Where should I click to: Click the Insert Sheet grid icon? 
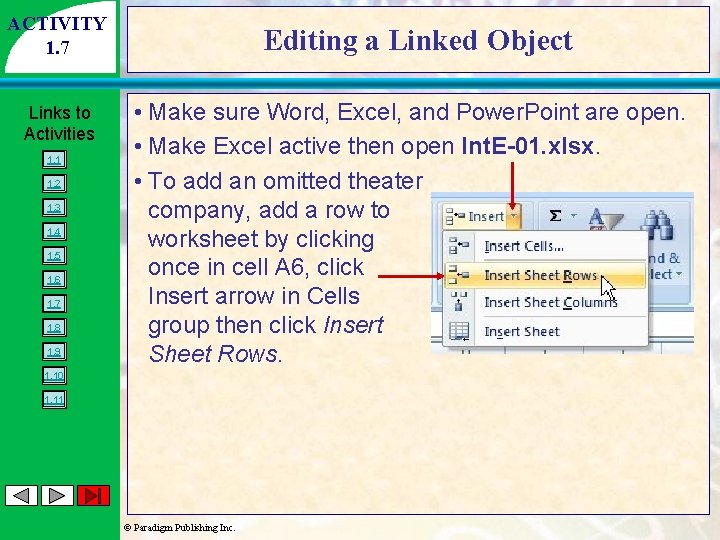click(459, 331)
